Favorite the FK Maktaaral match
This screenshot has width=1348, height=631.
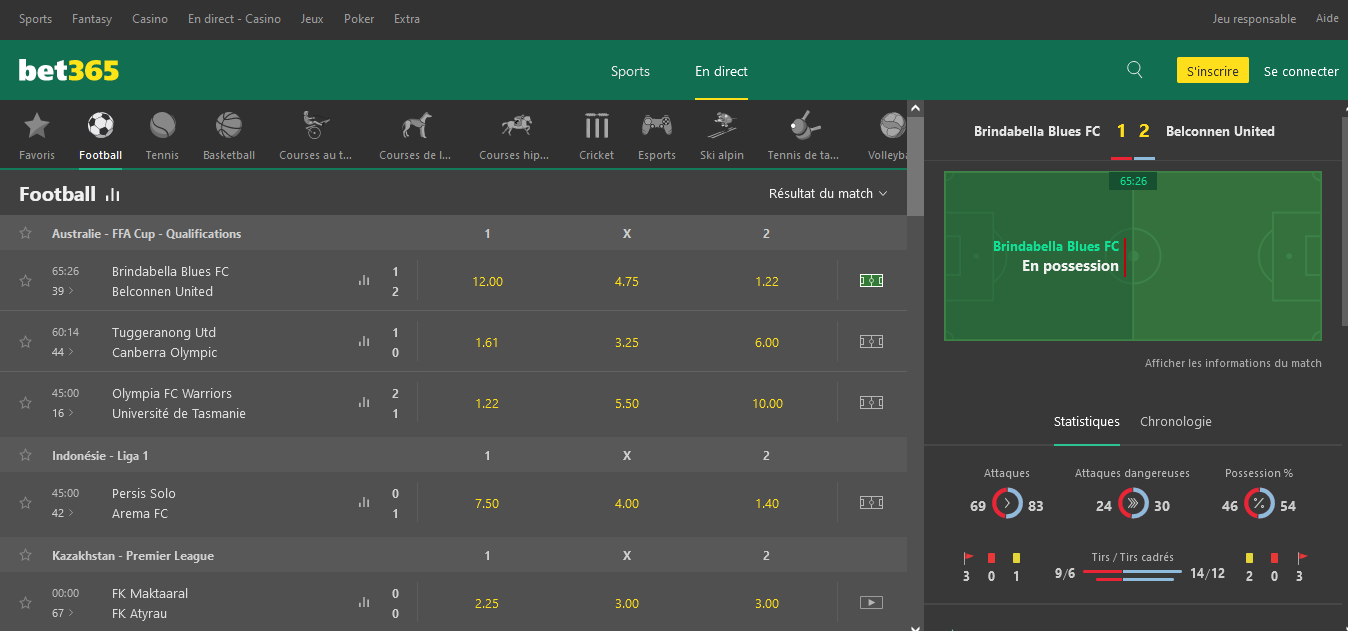click(26, 603)
